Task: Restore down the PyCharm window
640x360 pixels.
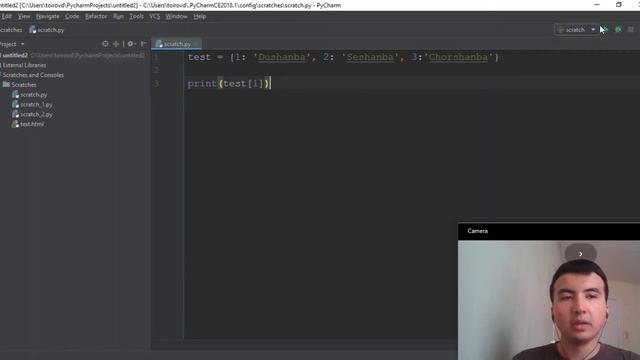Action: tap(619, 5)
